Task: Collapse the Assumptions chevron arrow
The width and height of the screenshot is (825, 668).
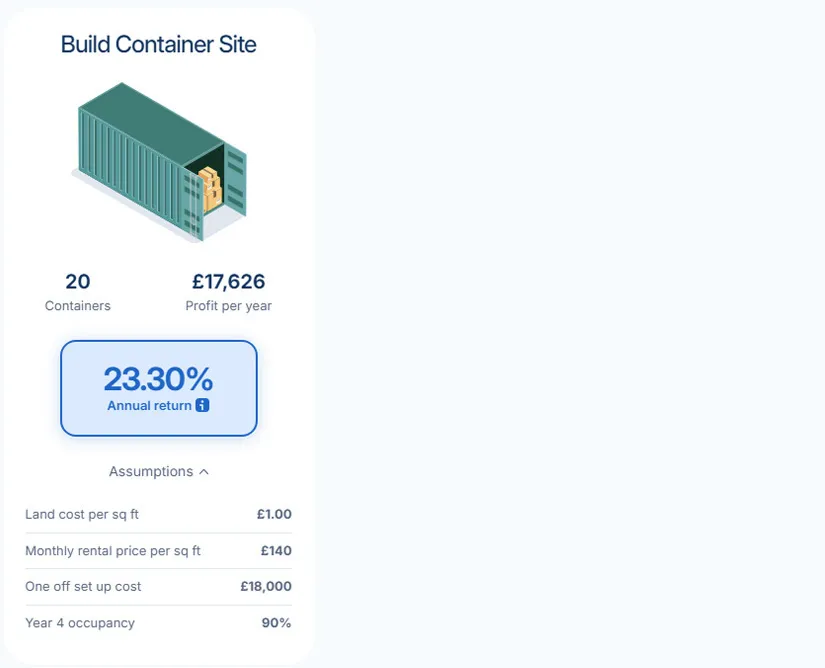Action: tap(204, 472)
